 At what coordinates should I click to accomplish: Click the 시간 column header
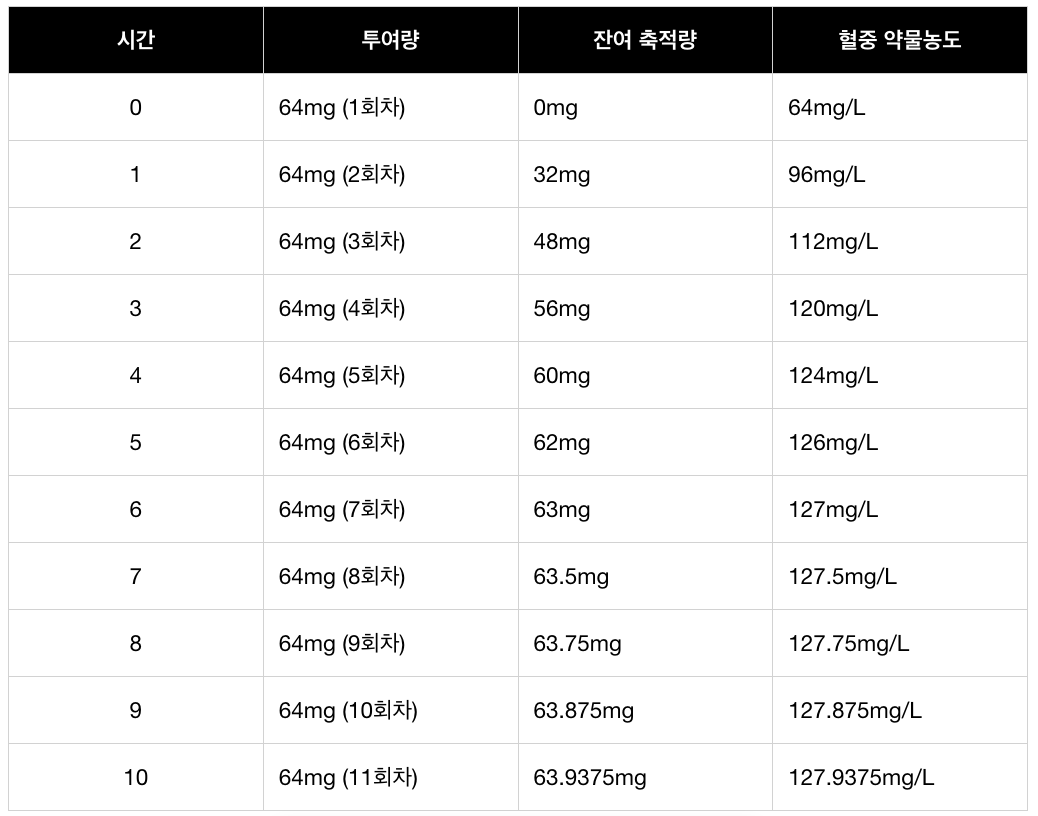coord(135,40)
